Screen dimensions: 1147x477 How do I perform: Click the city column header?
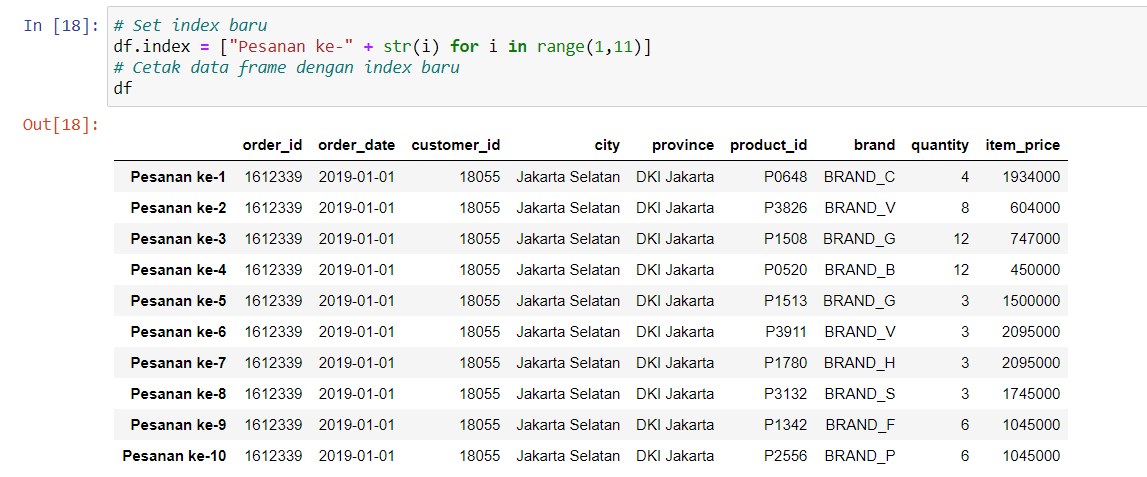click(607, 145)
